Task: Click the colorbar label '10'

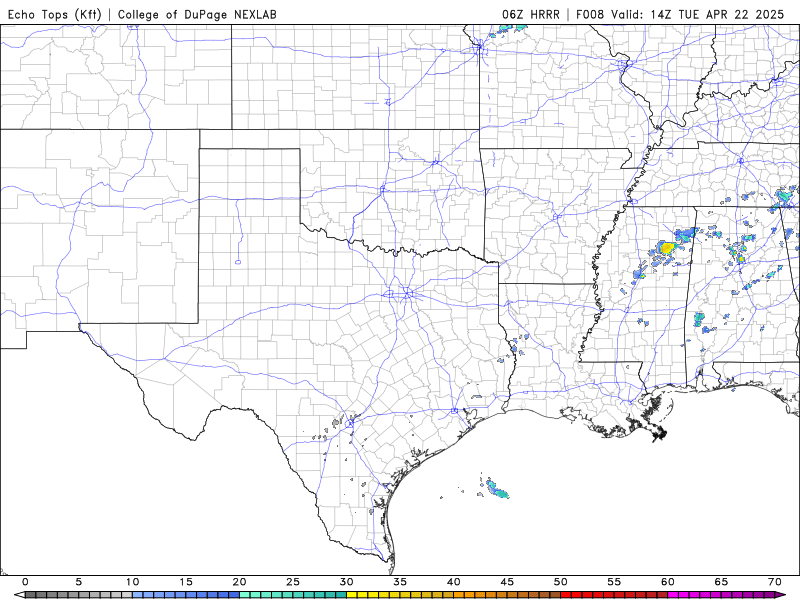Action: coord(132,582)
